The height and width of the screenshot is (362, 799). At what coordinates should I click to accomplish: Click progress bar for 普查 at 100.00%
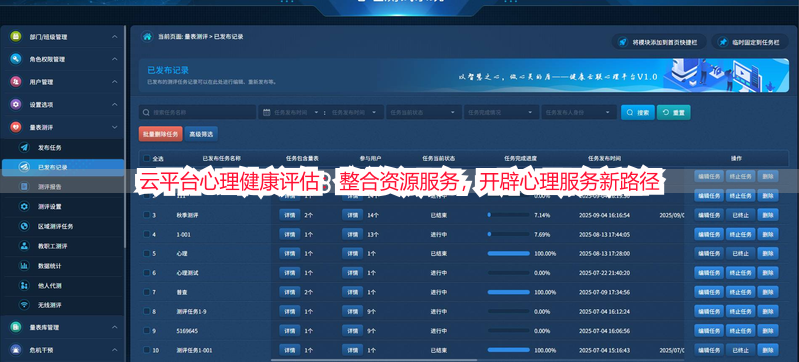(x=509, y=292)
